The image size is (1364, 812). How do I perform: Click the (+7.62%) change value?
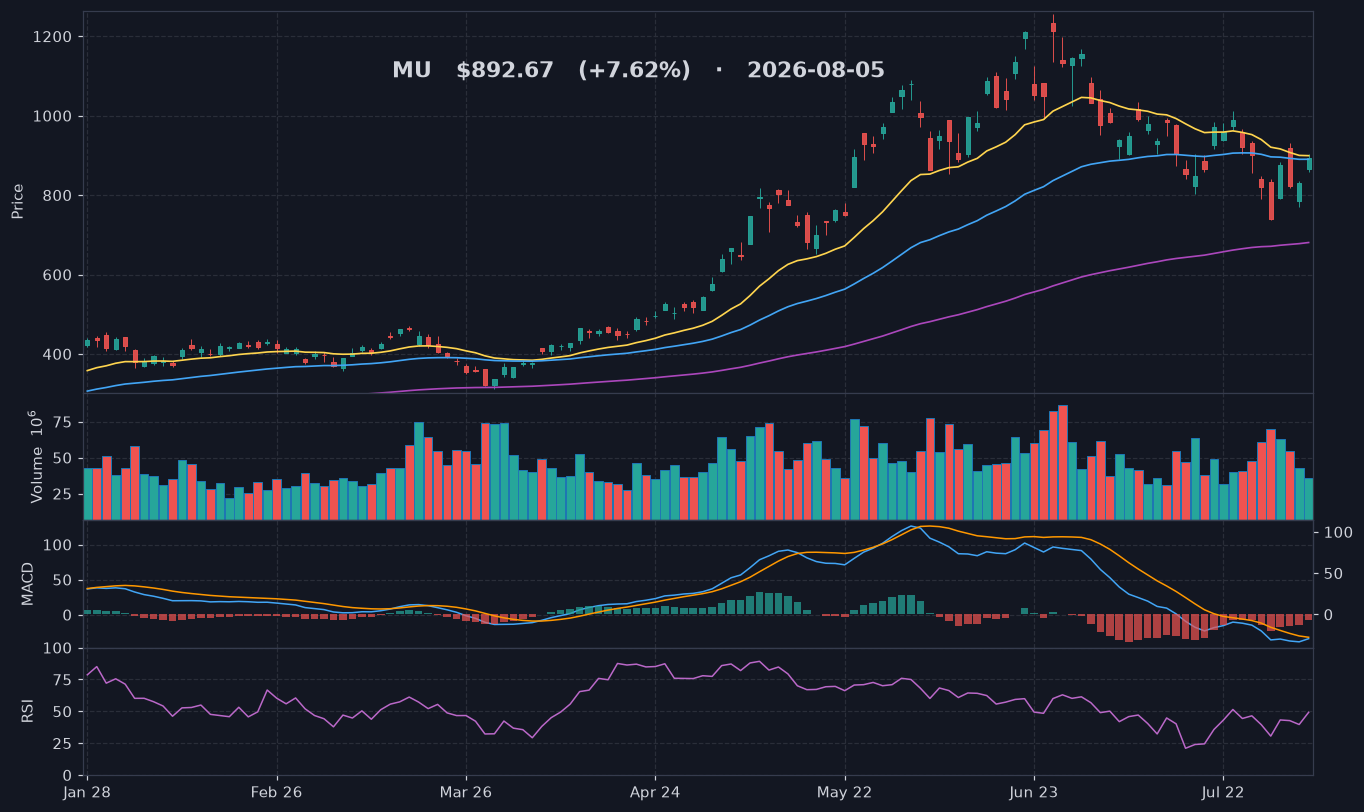pos(634,70)
